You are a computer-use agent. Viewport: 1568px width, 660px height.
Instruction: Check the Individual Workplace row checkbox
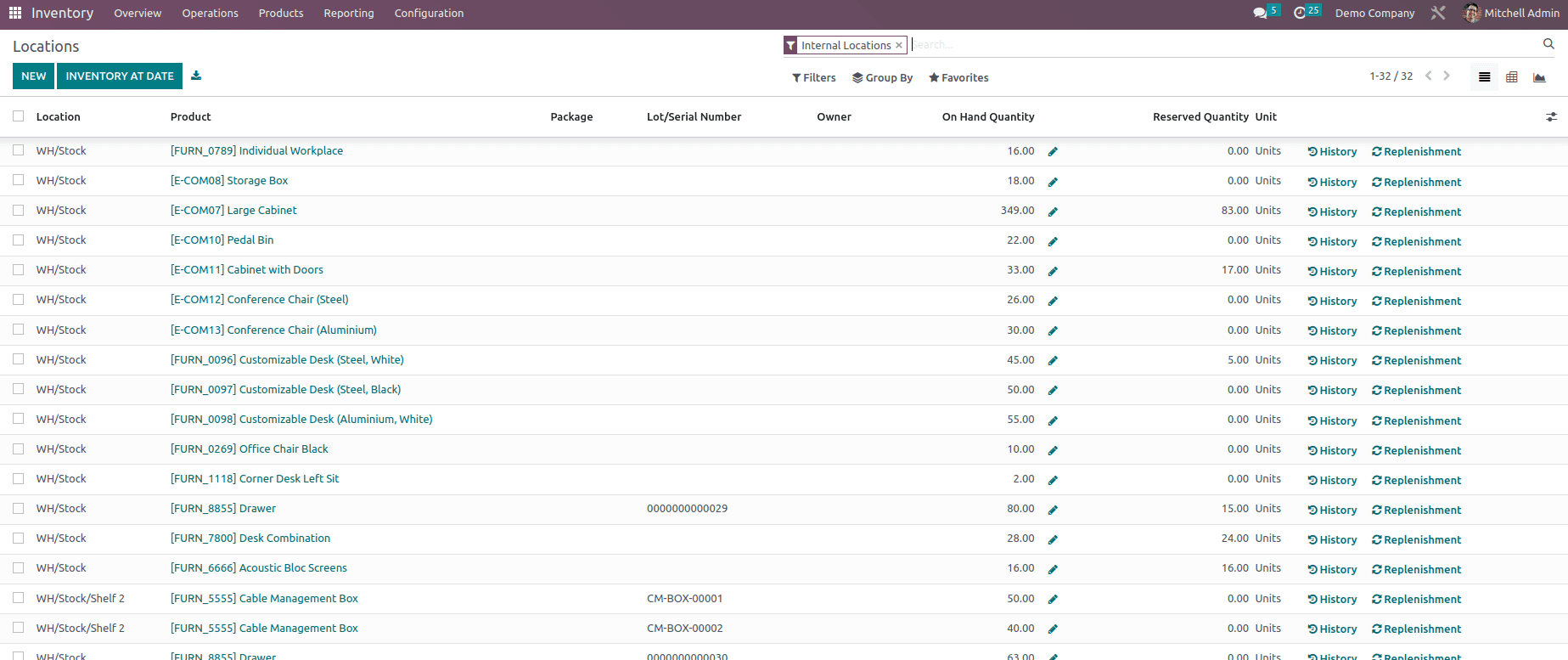coord(18,150)
